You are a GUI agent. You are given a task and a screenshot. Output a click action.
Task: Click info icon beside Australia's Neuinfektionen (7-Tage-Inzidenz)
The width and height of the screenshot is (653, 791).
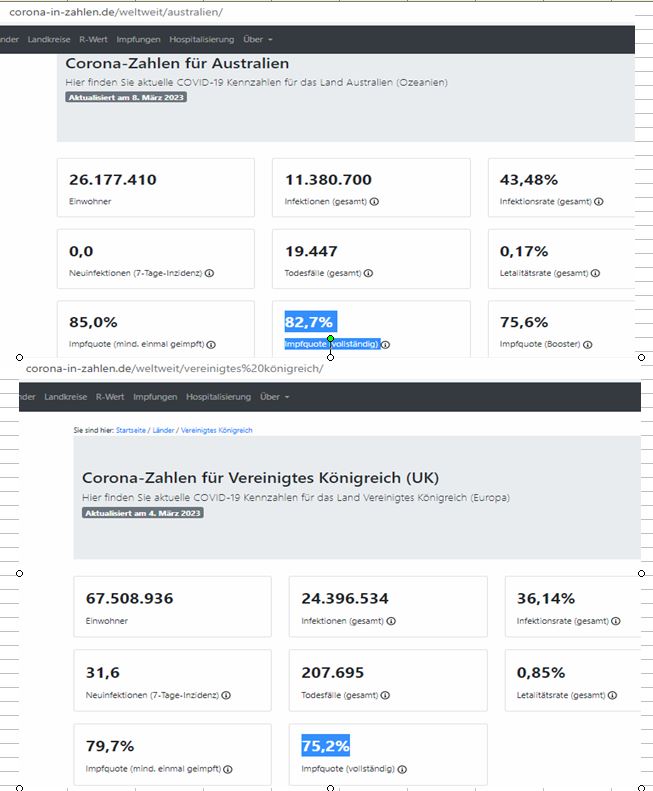coord(210,272)
